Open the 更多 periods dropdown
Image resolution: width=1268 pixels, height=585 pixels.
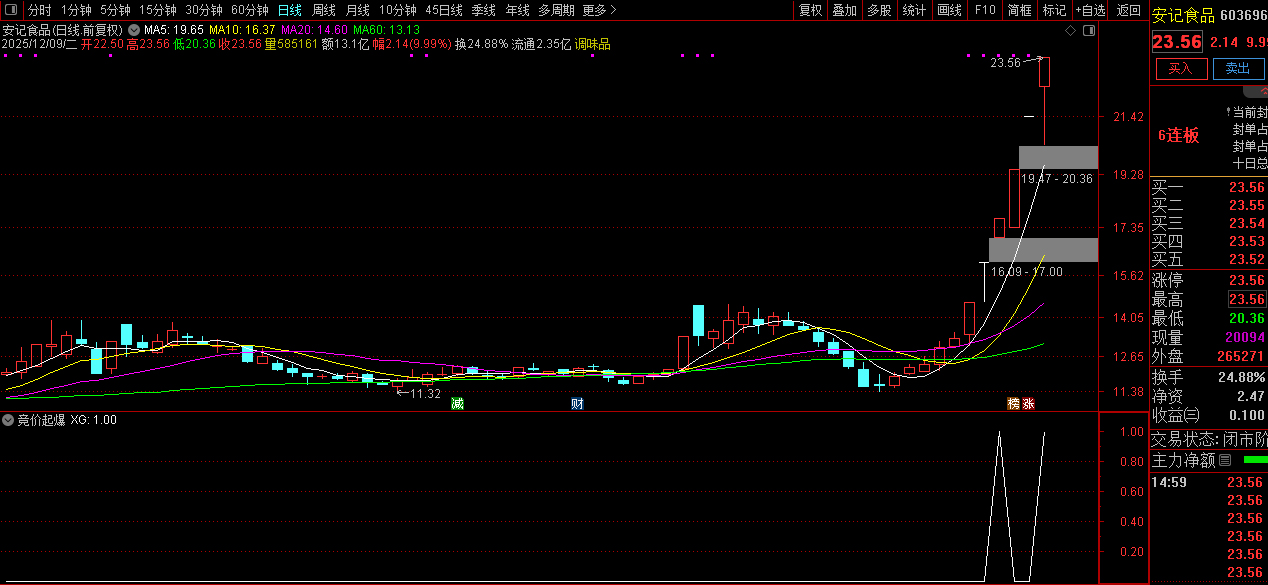pos(598,10)
